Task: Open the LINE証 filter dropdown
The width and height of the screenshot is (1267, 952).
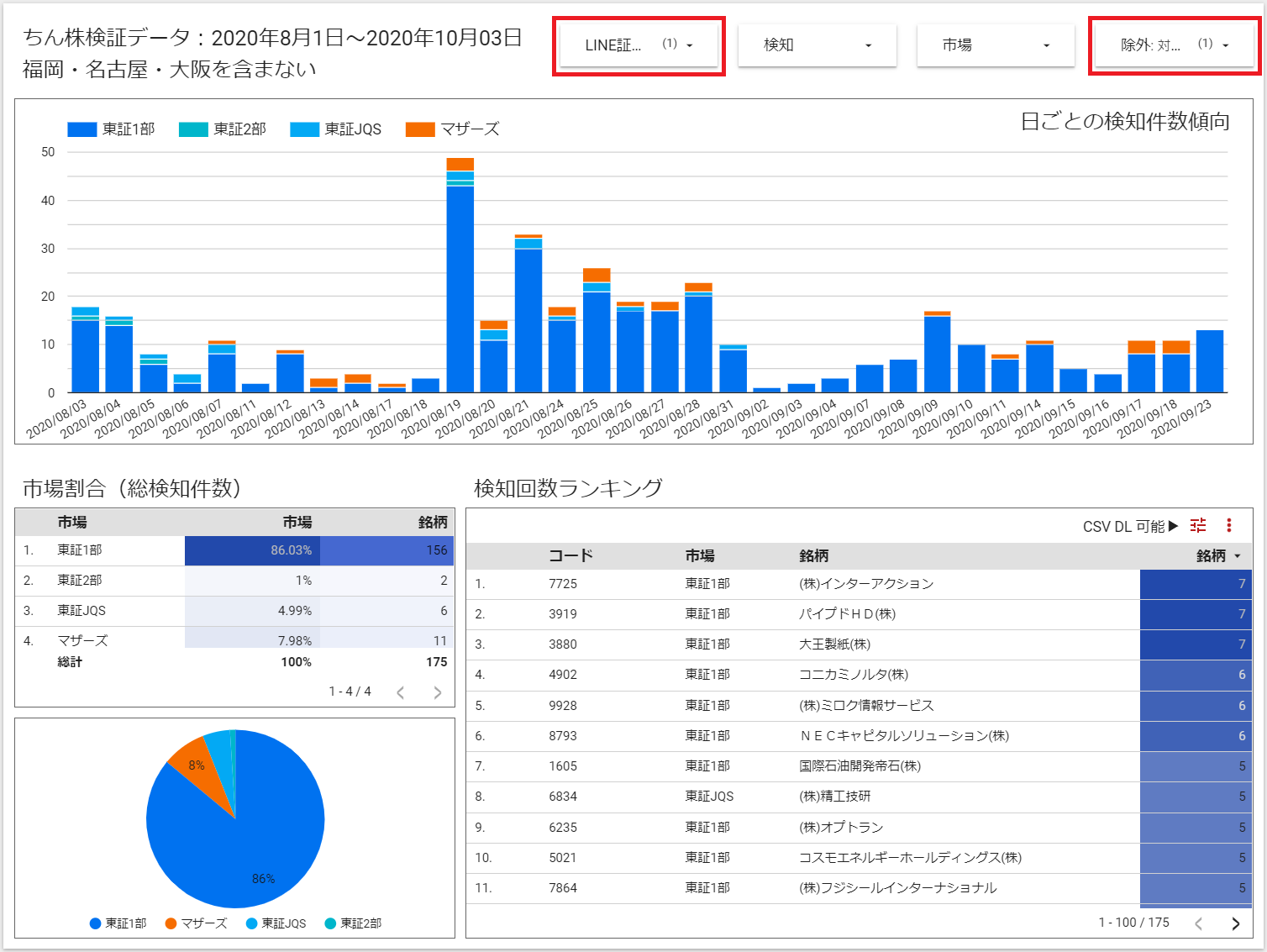Action: [638, 45]
